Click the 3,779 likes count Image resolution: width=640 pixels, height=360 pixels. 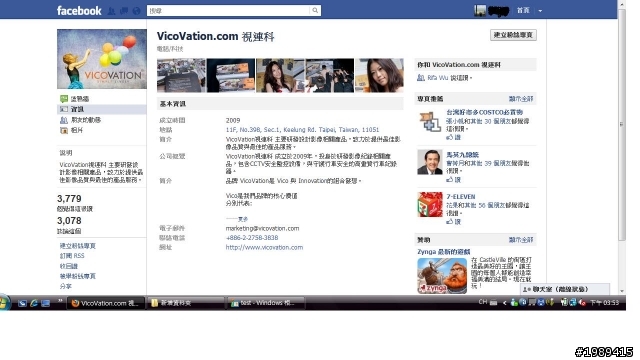click(69, 199)
